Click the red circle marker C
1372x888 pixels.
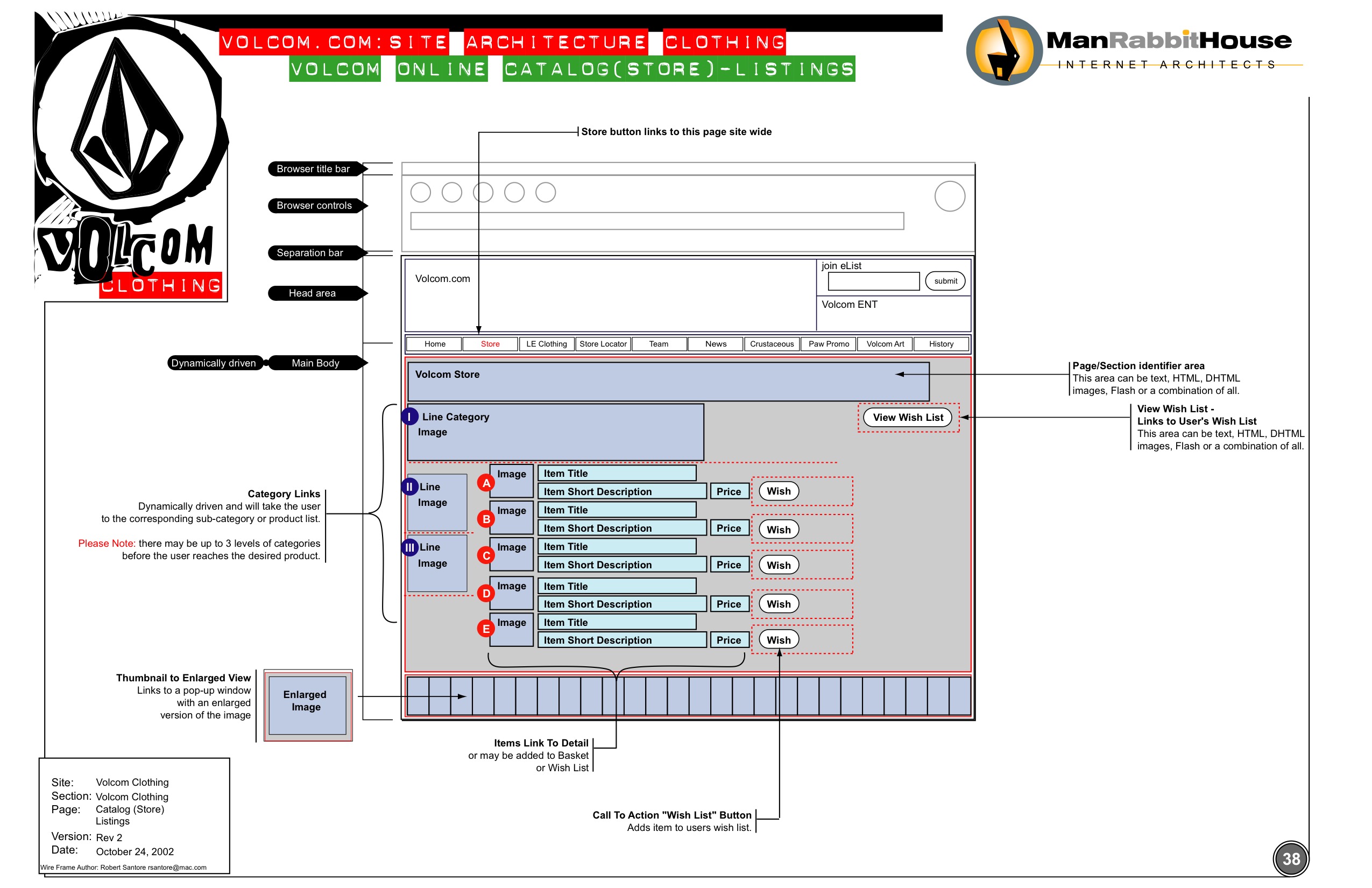click(x=486, y=556)
